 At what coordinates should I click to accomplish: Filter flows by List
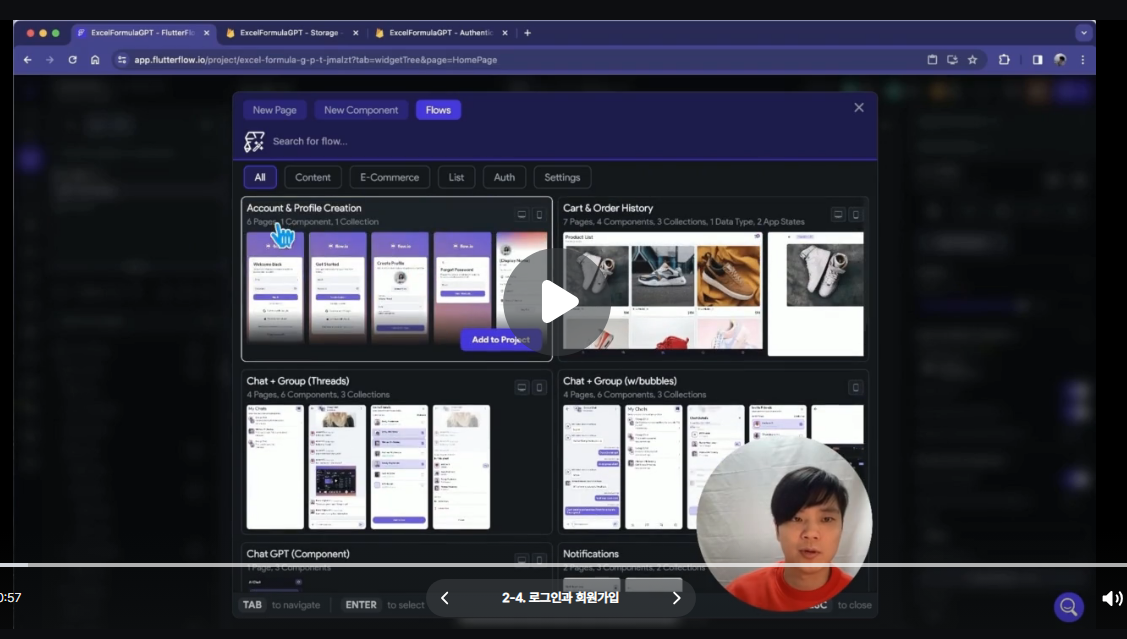[456, 178]
